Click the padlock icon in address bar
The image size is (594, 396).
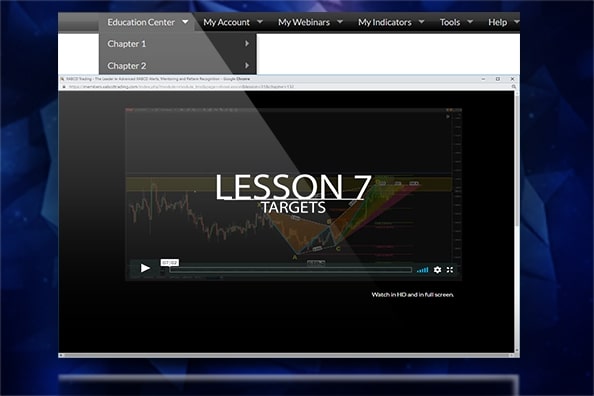64,87
